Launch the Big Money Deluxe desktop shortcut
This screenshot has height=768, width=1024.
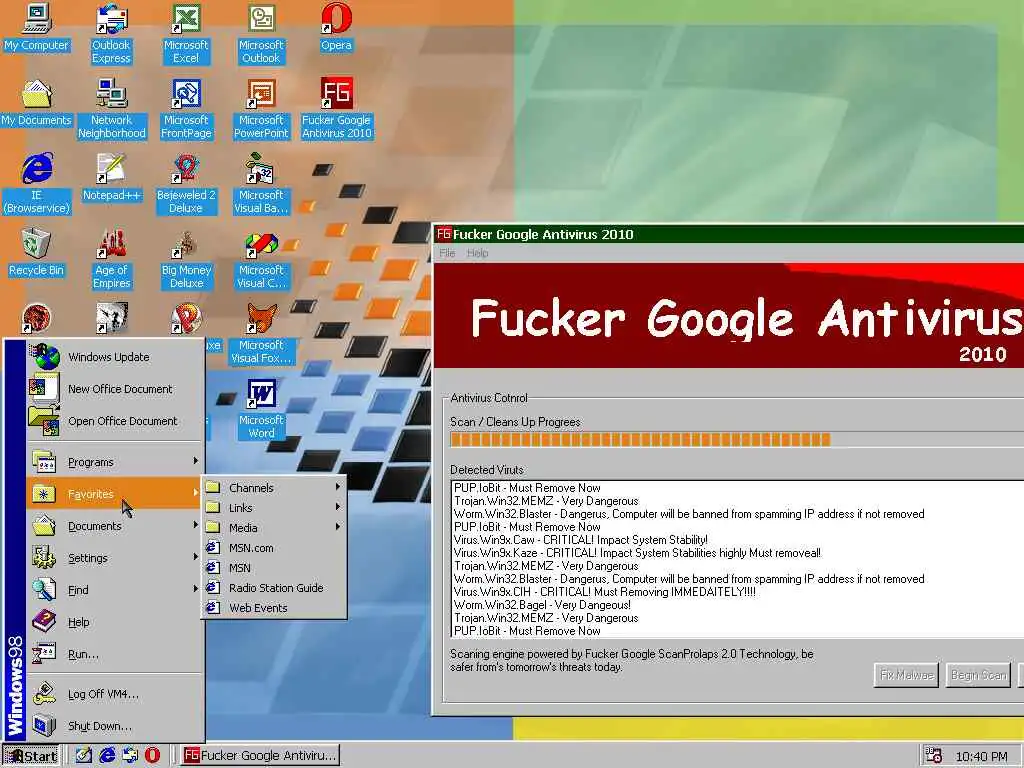coord(186,259)
